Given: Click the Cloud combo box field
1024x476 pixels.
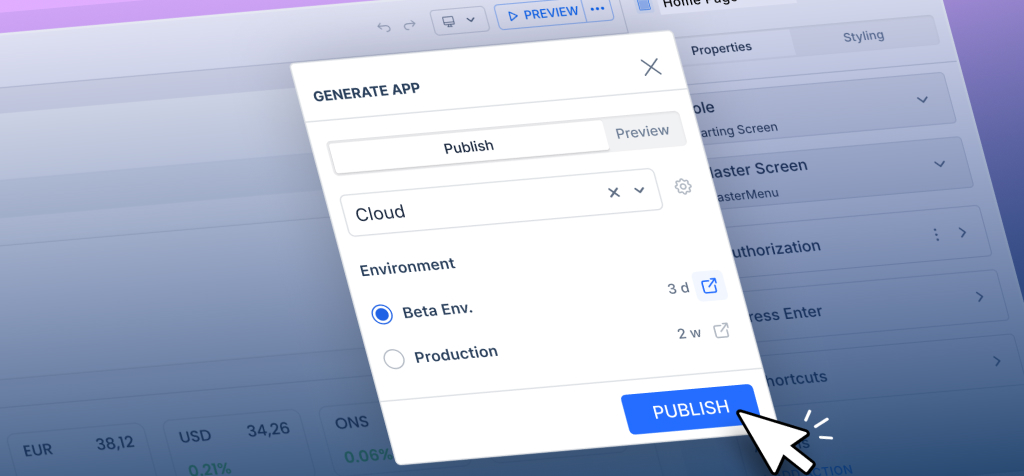Looking at the screenshot, I should pyautogui.click(x=502, y=203).
